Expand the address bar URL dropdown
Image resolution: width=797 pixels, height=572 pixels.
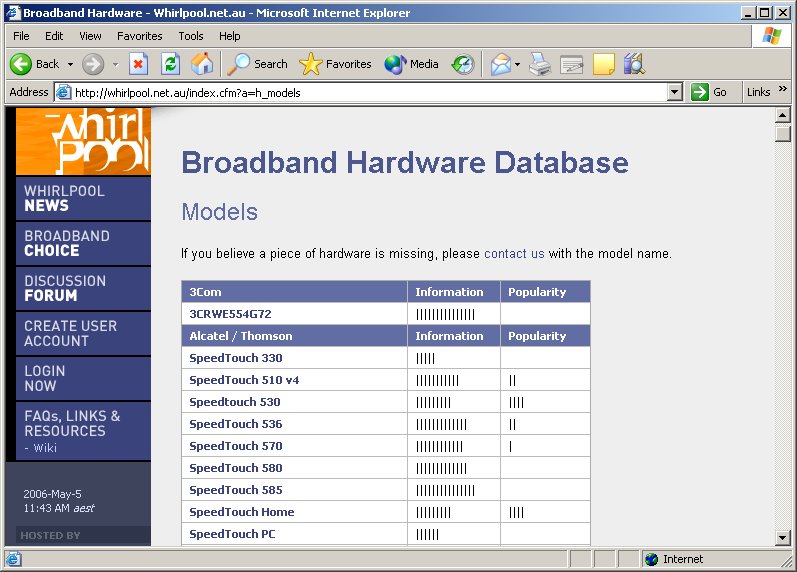click(x=674, y=92)
